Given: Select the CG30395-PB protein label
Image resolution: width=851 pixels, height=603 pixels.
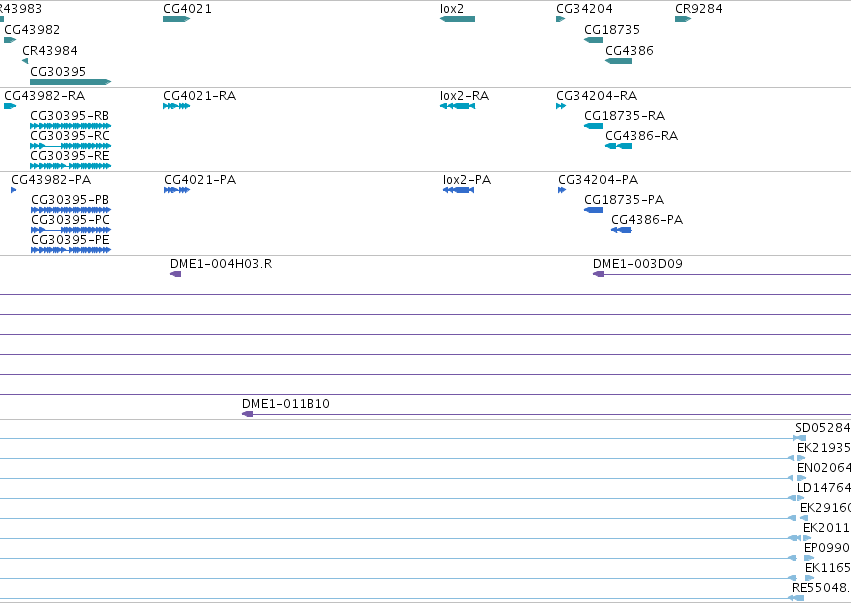Looking at the screenshot, I should click(x=71, y=200).
